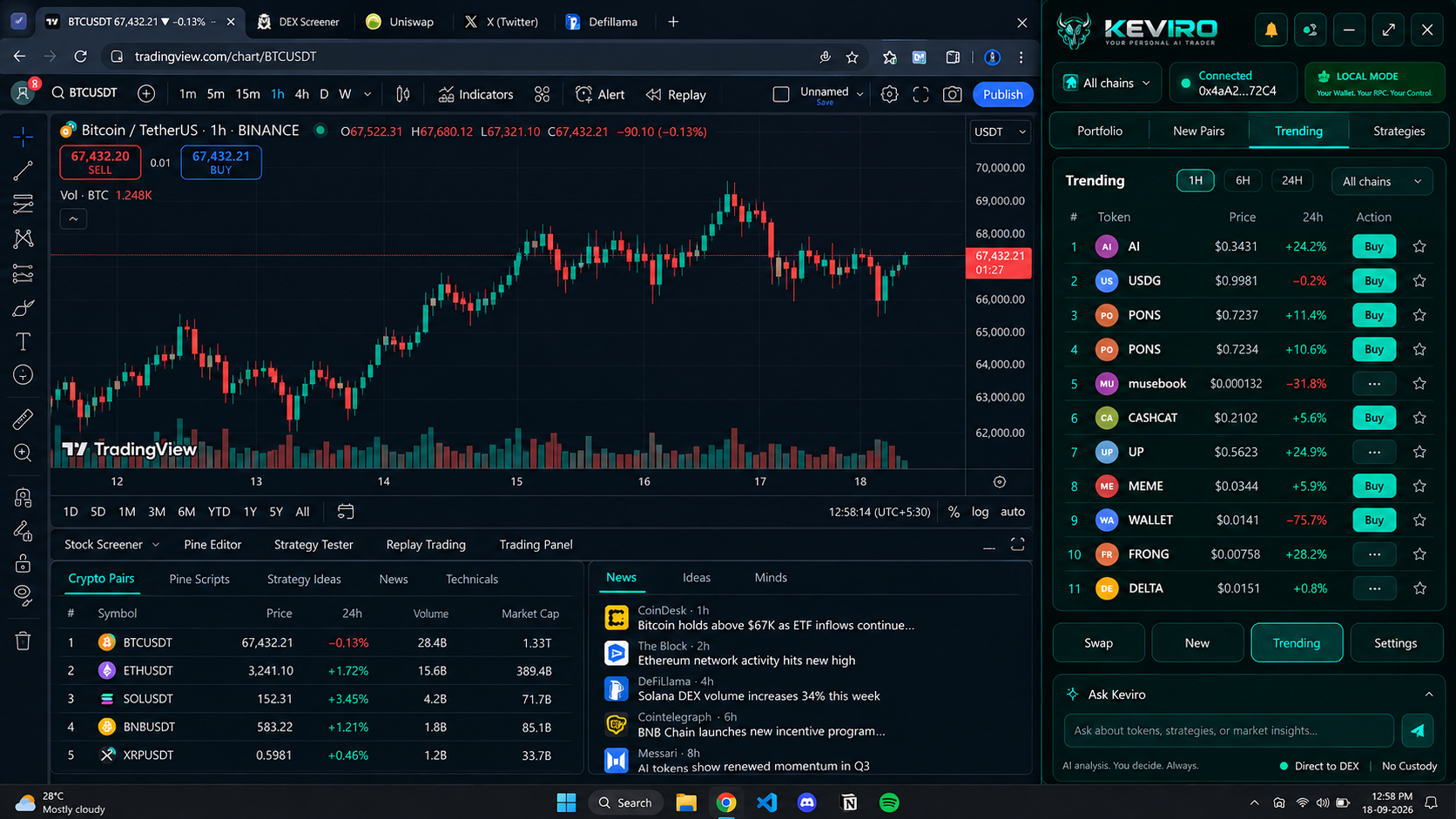Click the SELL price button

pos(100,162)
